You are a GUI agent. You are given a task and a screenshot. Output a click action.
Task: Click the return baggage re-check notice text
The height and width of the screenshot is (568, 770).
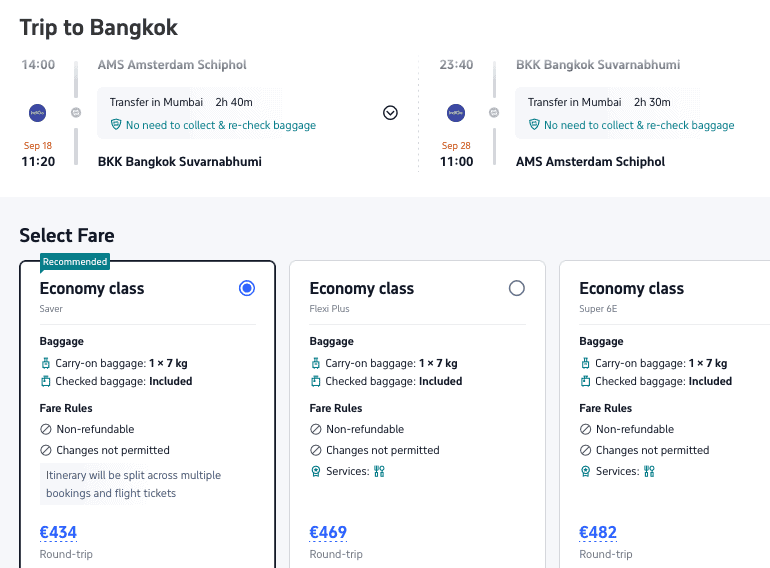(x=639, y=125)
